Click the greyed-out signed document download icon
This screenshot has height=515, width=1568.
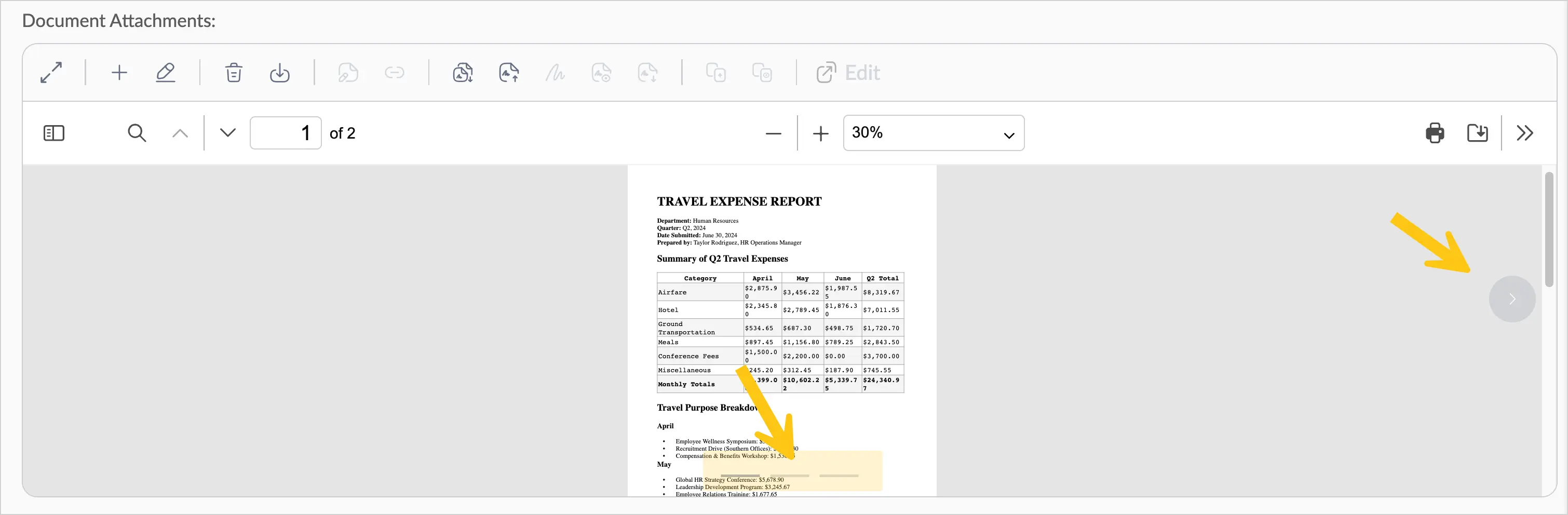647,73
